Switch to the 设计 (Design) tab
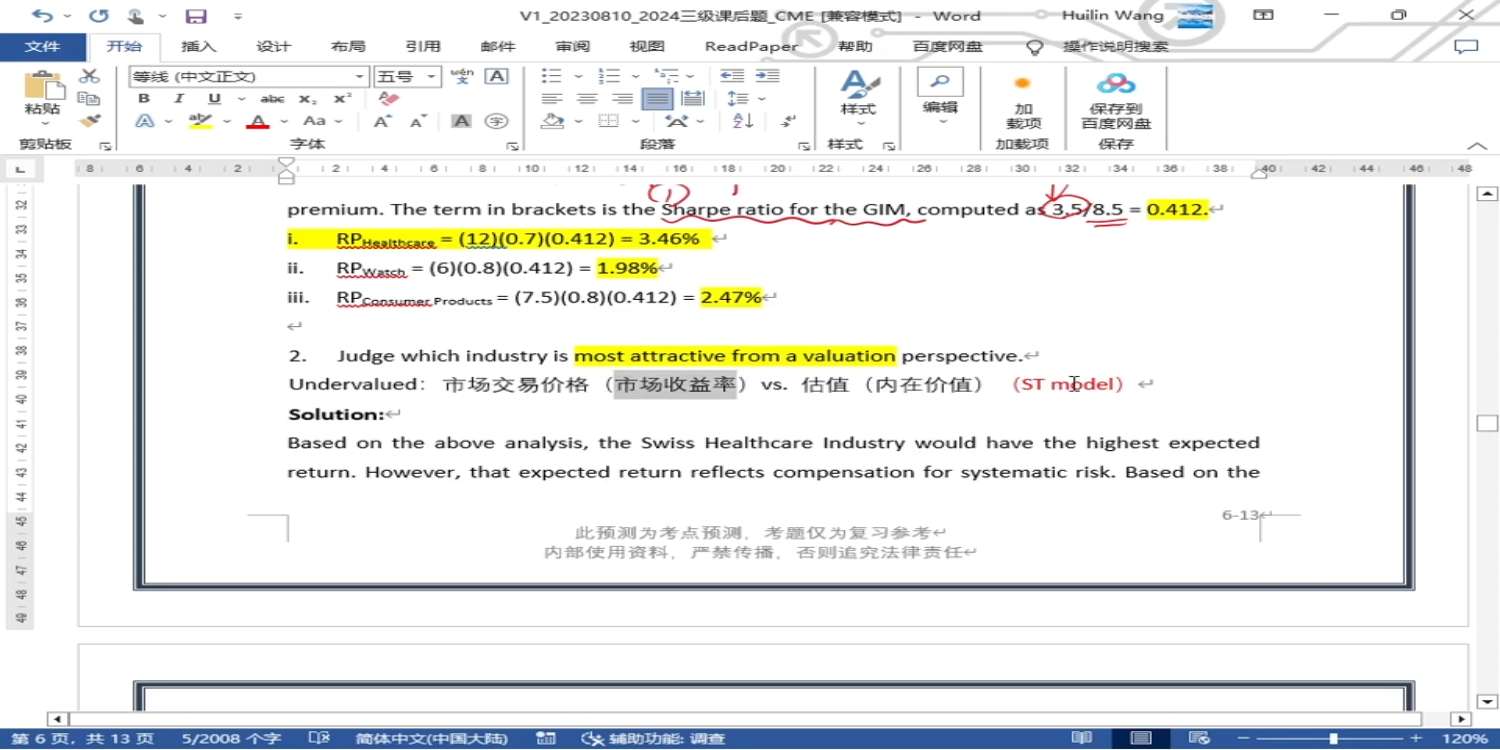This screenshot has width=1500, height=750. 273,47
